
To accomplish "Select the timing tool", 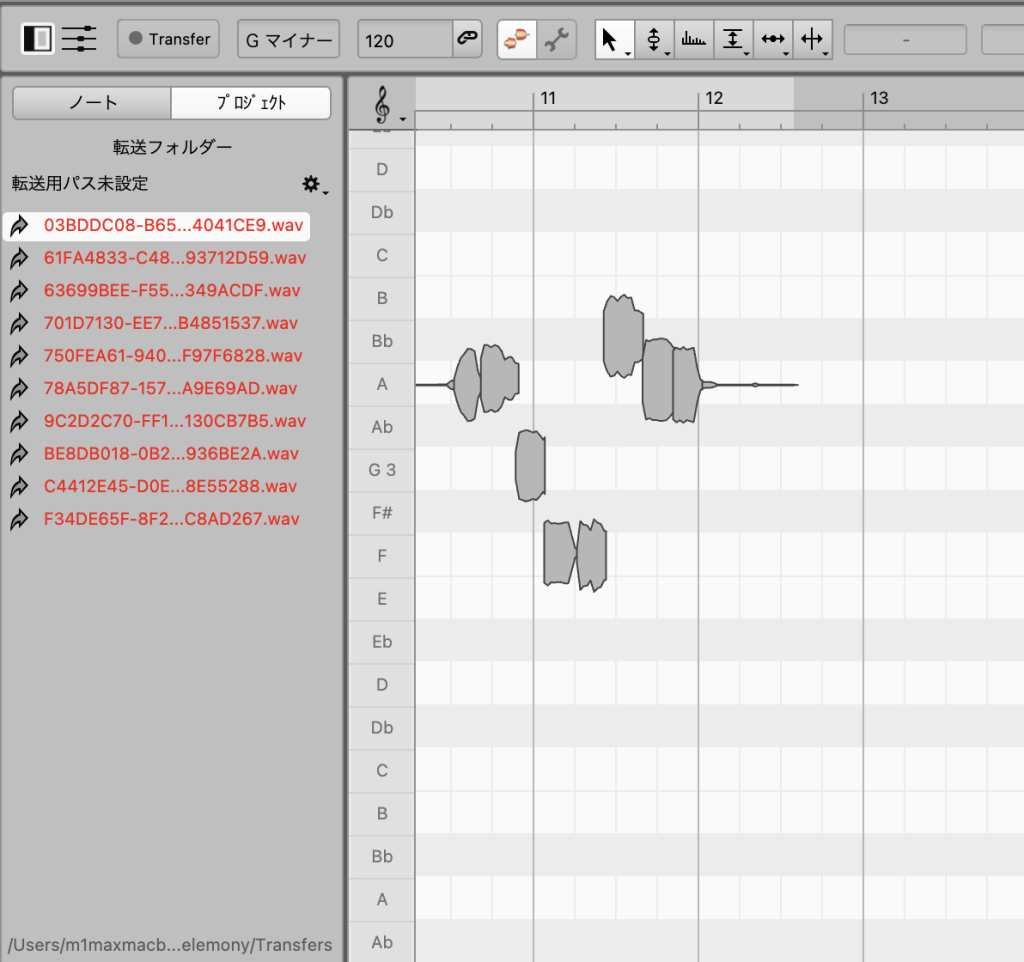I will [772, 39].
